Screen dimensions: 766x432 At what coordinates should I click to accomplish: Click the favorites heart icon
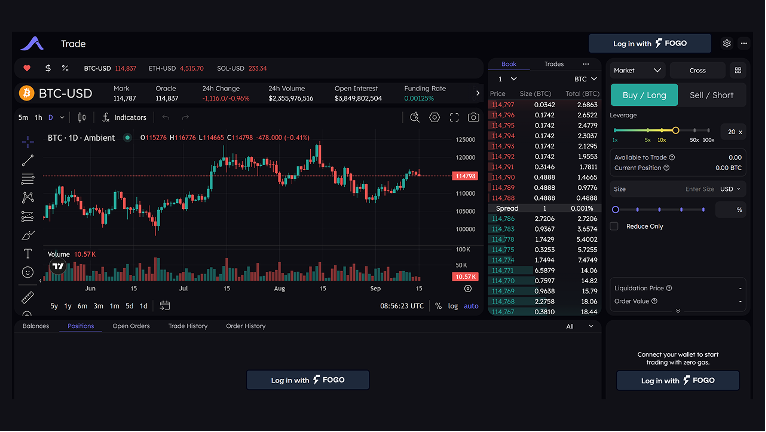point(27,68)
